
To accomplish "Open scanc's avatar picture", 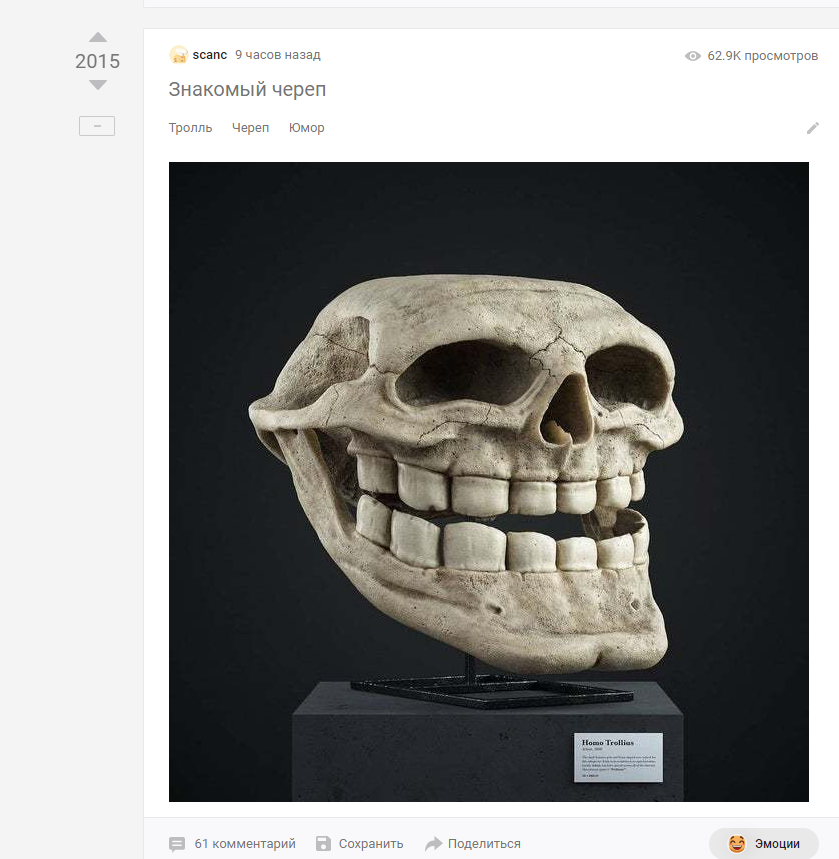I will [178, 55].
